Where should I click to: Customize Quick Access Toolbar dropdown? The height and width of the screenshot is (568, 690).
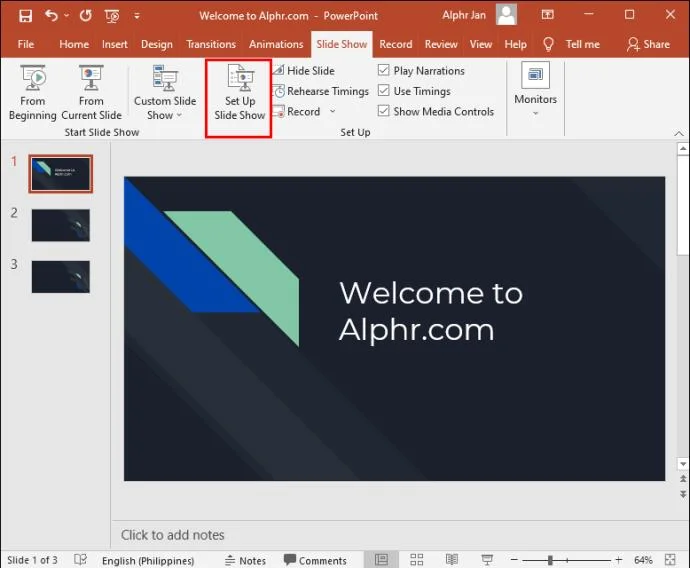coord(137,16)
